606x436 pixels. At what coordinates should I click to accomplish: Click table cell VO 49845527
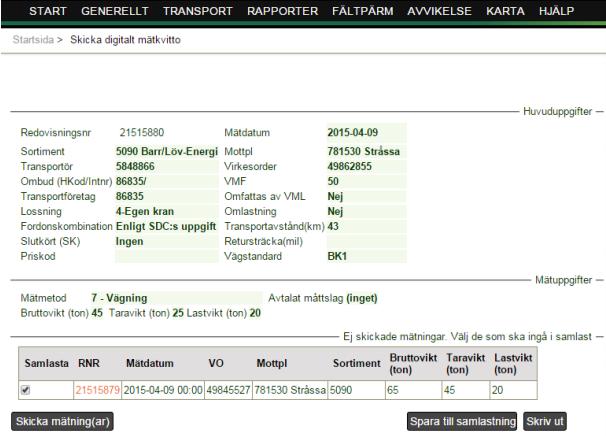point(228,390)
